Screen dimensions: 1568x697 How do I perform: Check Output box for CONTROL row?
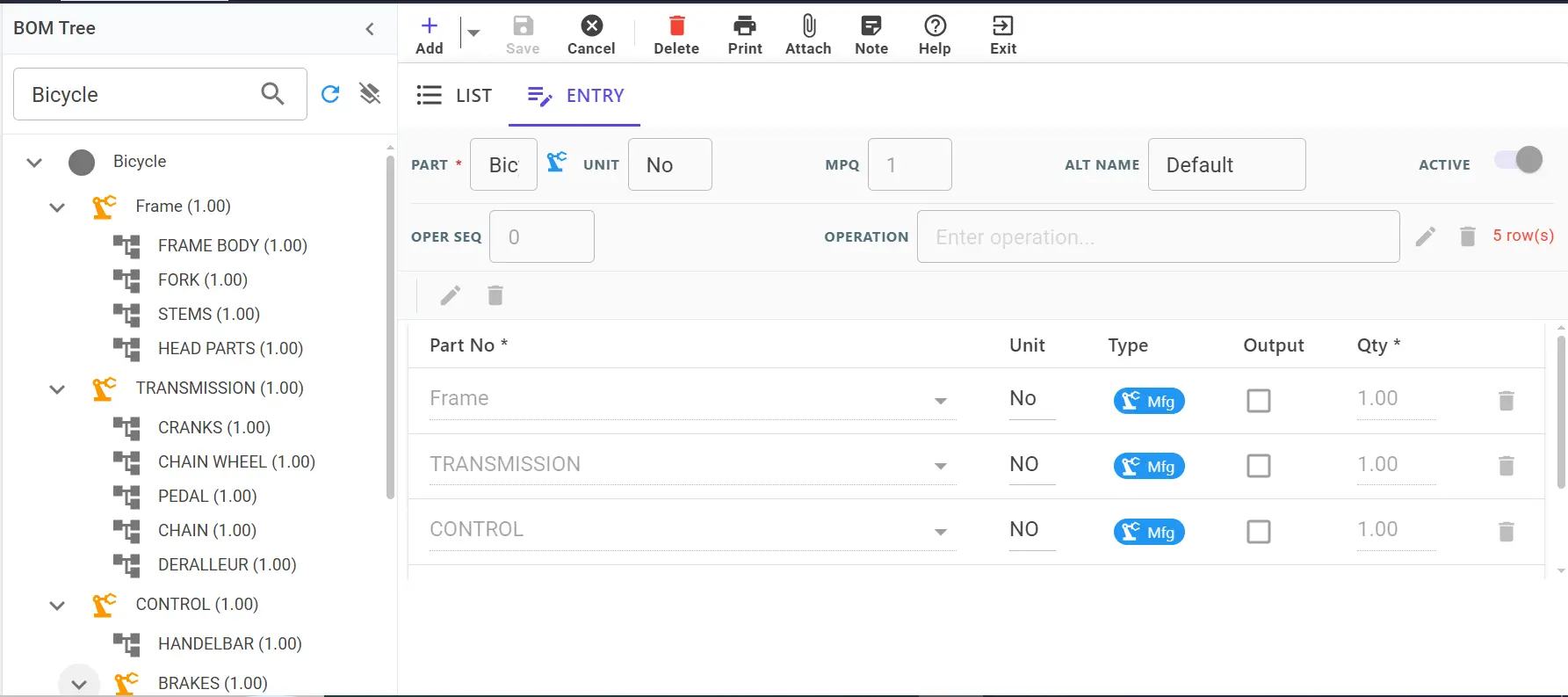tap(1259, 532)
